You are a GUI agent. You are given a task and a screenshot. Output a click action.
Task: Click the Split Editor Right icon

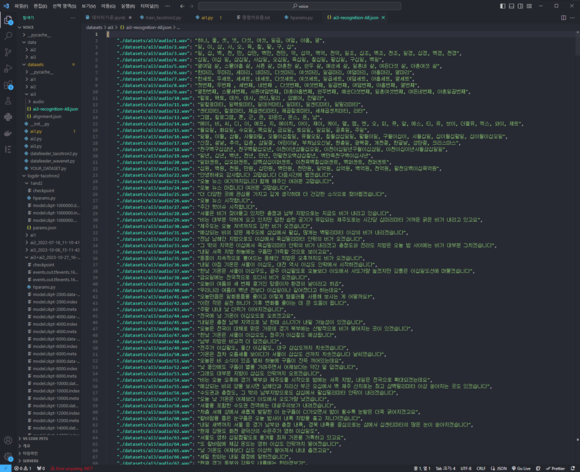pos(563,17)
